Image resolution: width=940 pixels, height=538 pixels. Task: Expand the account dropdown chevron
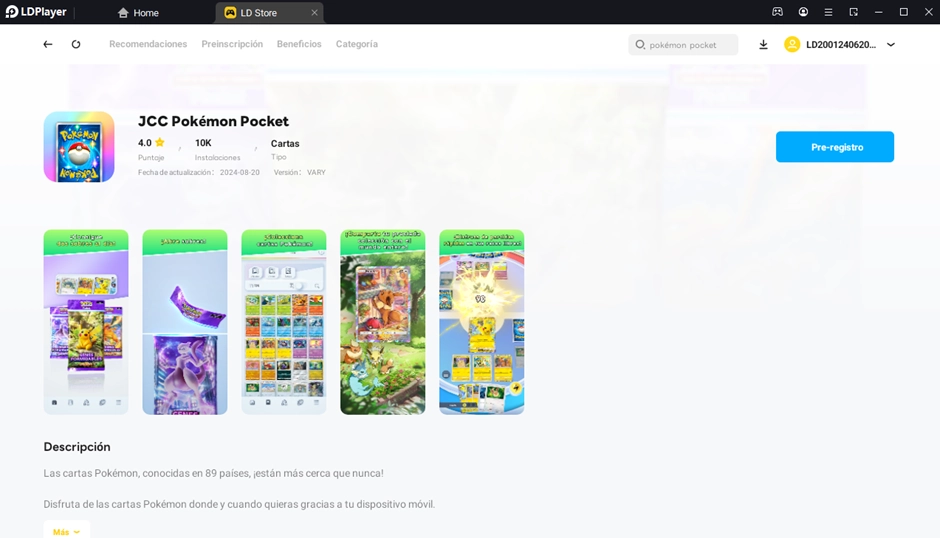click(x=891, y=44)
